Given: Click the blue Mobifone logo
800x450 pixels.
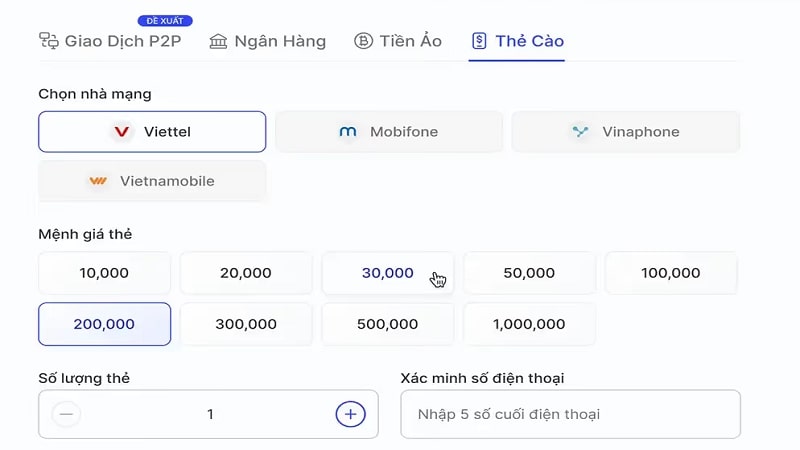Looking at the screenshot, I should coord(348,132).
